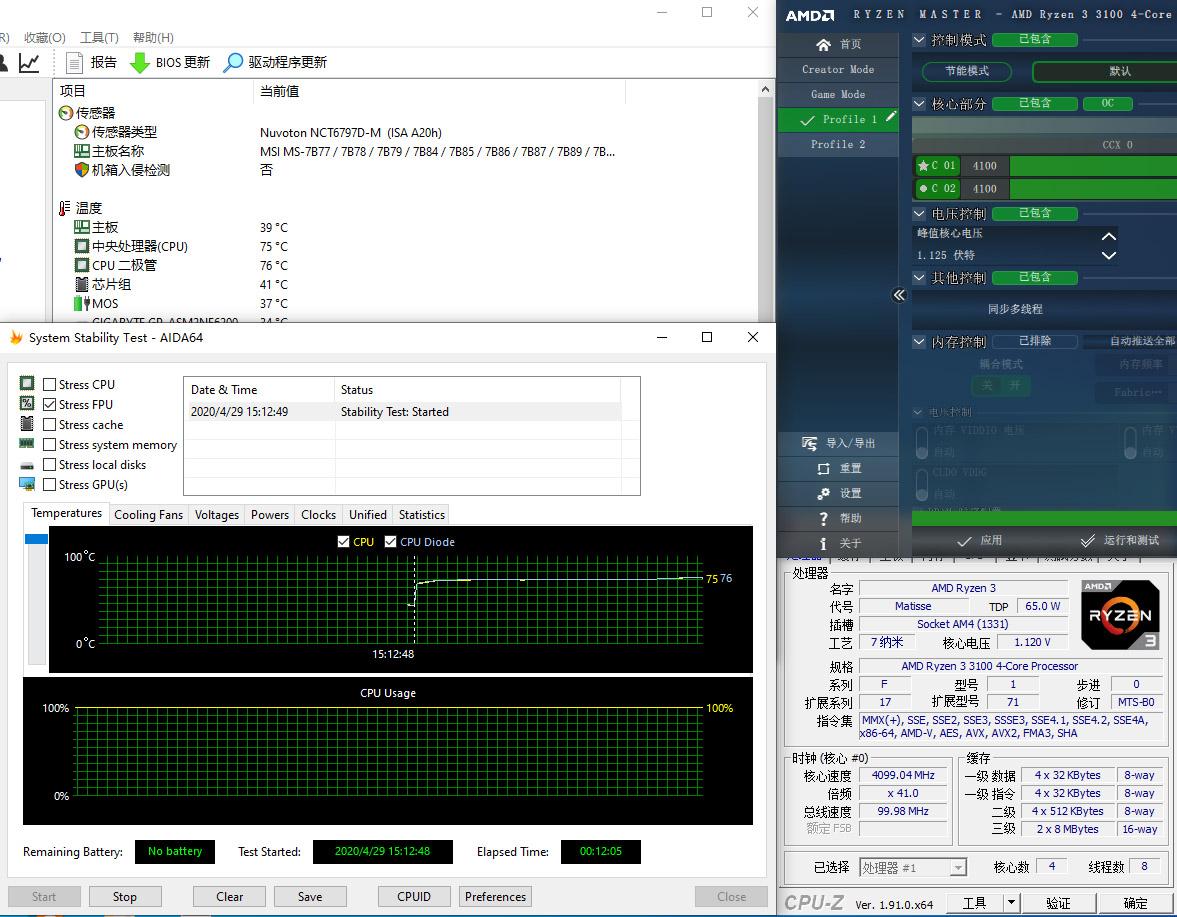Screen dimensions: 1177x917
Task: Click the BIOS 更新 green arrow icon
Action: (140, 63)
